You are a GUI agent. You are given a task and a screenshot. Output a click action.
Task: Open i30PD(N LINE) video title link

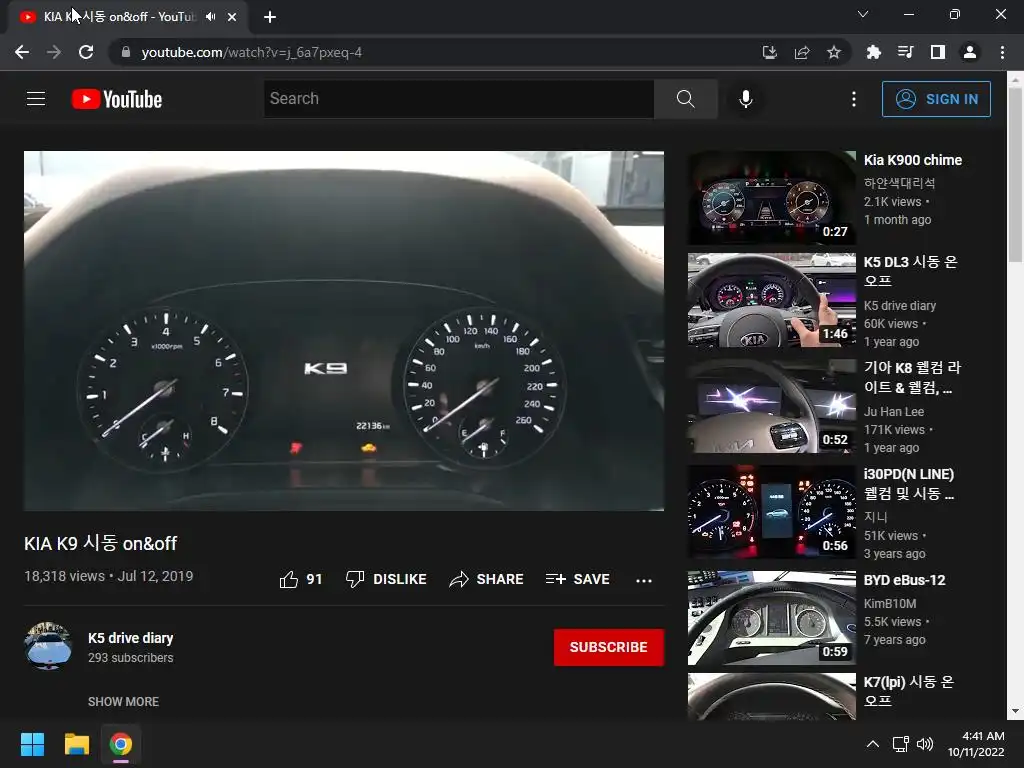(x=909, y=483)
